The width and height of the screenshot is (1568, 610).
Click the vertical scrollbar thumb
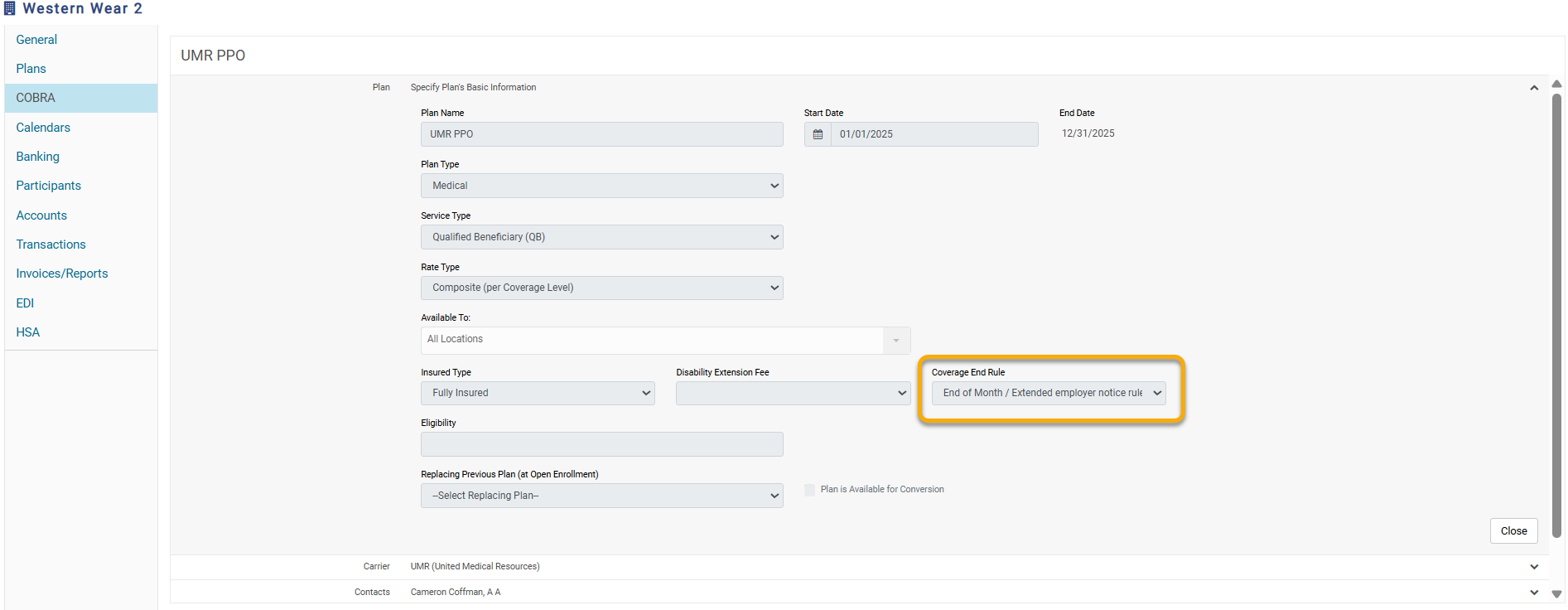(1556, 315)
